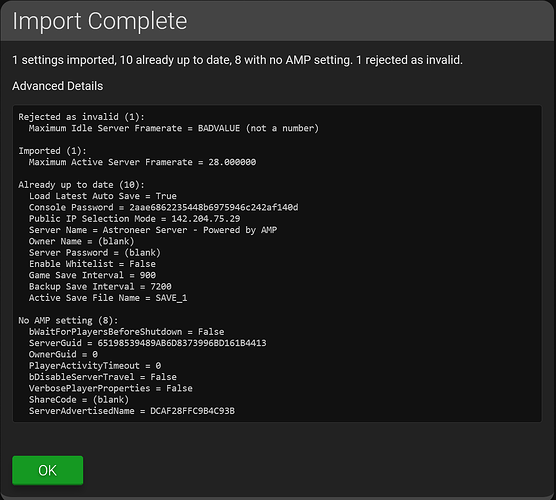Select the 'Load Latest Auto Save = True' line

click(102, 196)
